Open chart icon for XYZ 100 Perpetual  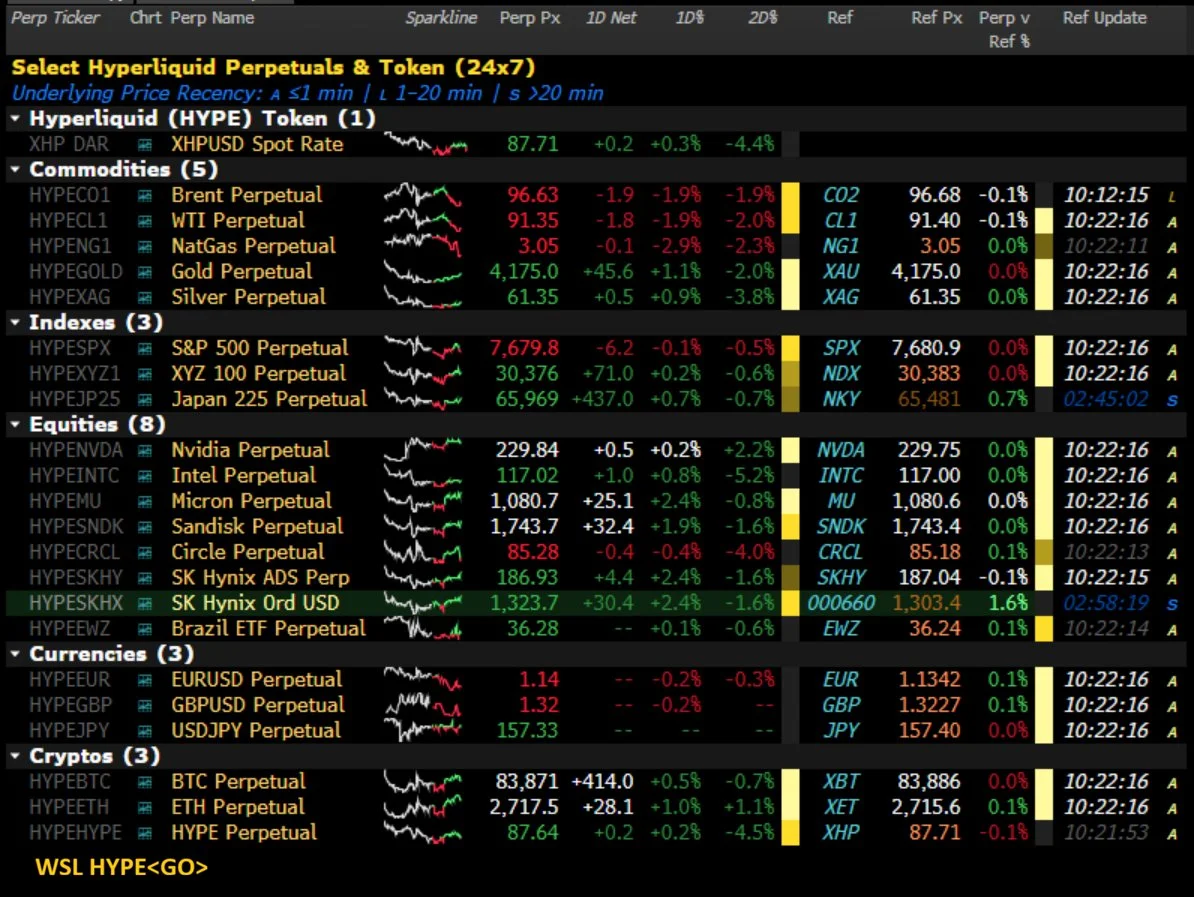145,374
